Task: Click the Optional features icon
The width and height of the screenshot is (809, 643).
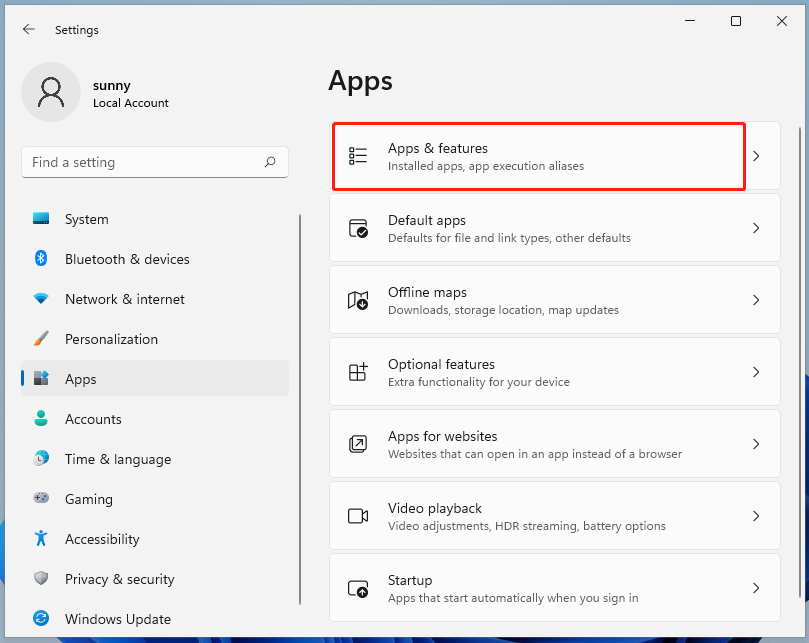Action: click(x=358, y=372)
